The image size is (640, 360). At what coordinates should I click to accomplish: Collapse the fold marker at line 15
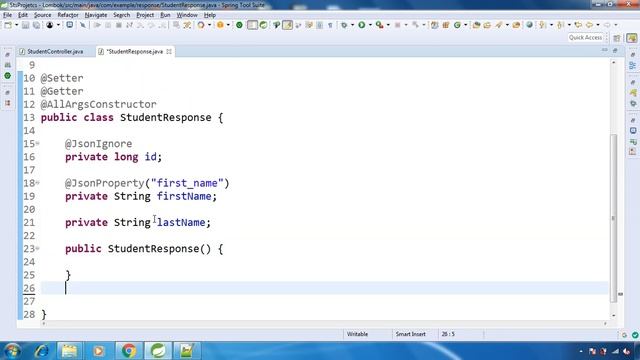(38, 143)
